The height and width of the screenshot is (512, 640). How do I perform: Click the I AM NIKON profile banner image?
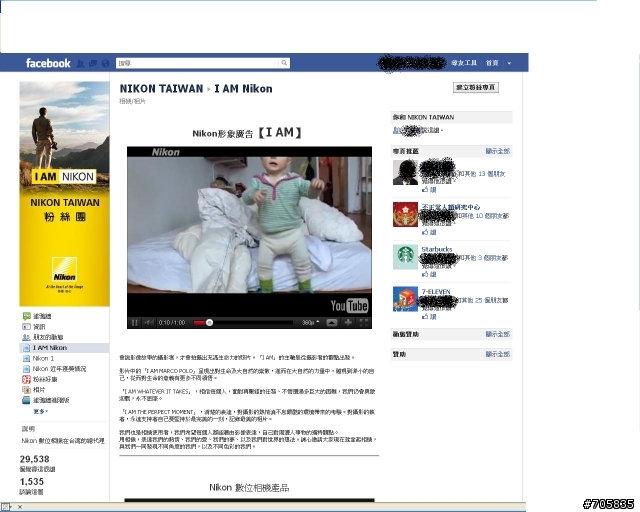(64, 194)
